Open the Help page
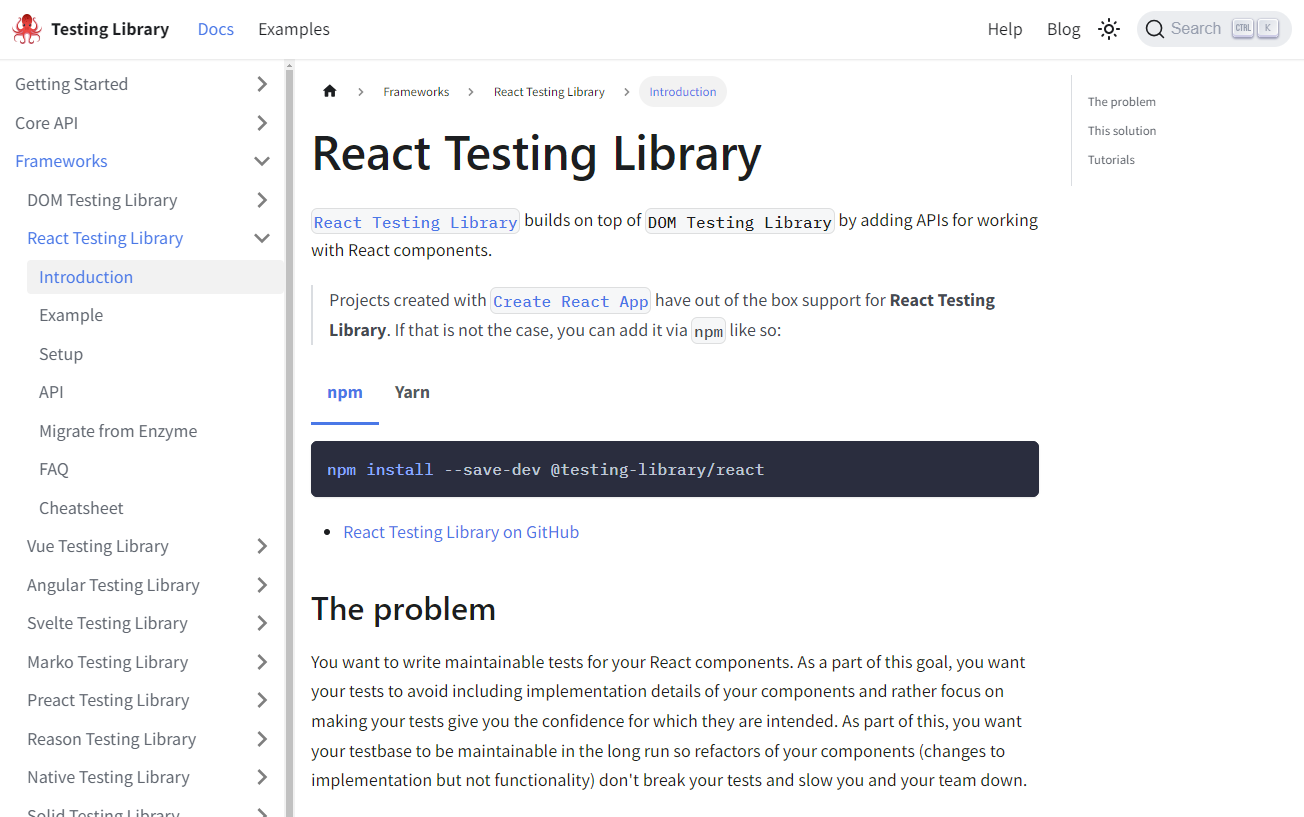Viewport: 1304px width, 817px height. [1005, 28]
